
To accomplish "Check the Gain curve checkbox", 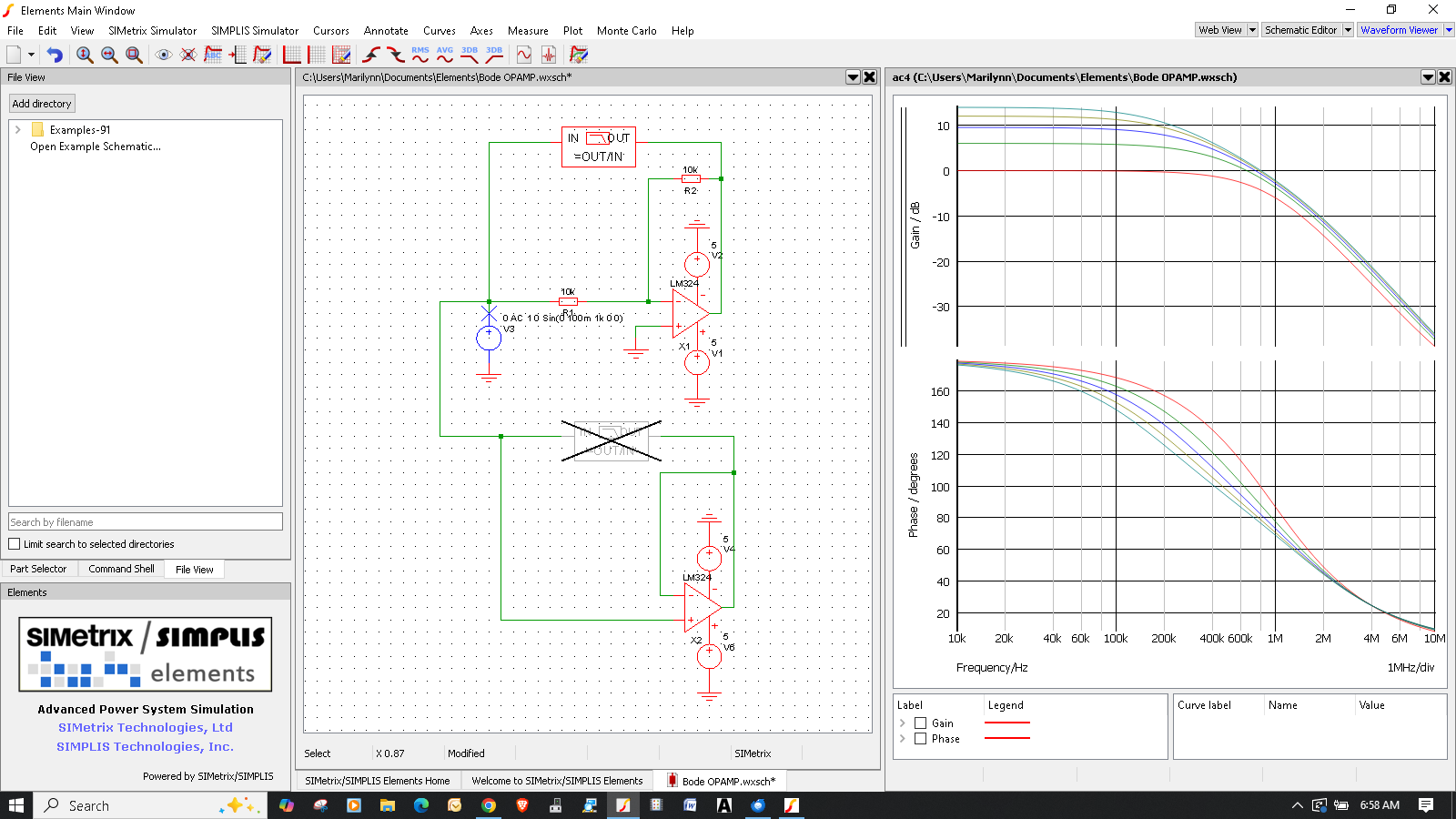I will [921, 723].
